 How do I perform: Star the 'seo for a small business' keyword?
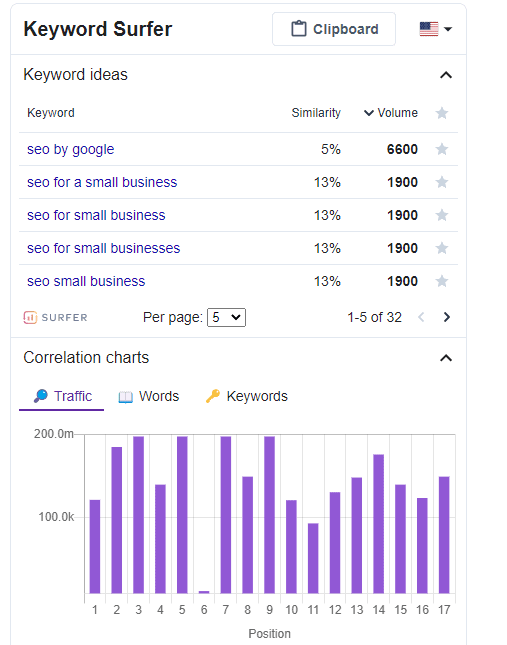pos(442,182)
